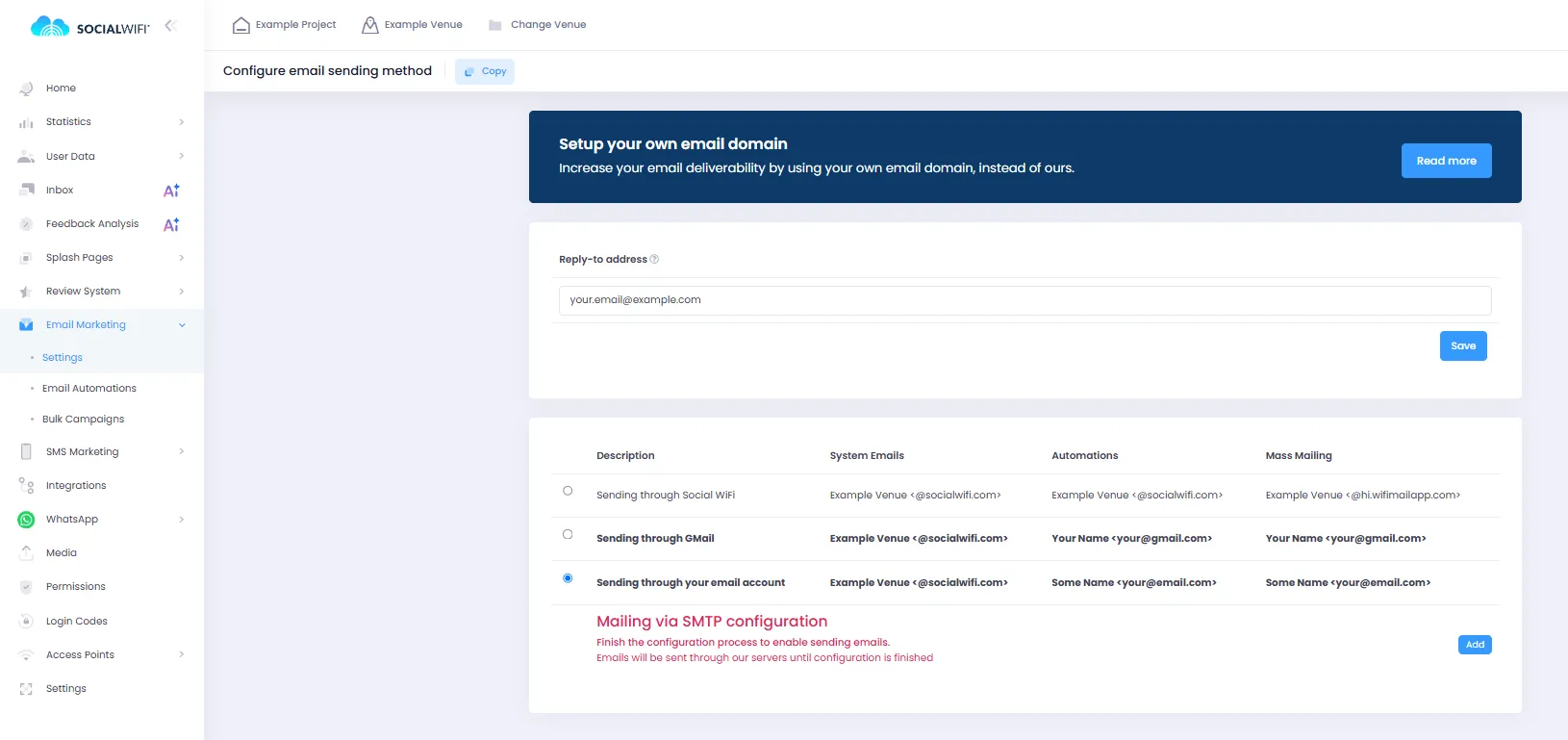
Task: Click the System Emails column header
Action: pos(867,455)
